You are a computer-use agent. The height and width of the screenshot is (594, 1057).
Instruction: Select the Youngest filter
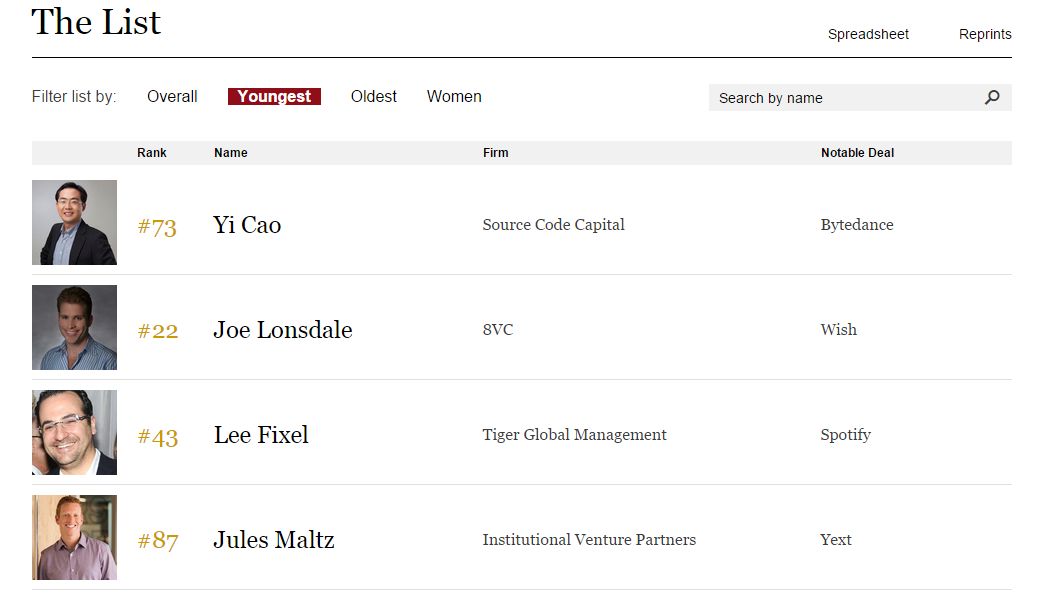tap(274, 96)
